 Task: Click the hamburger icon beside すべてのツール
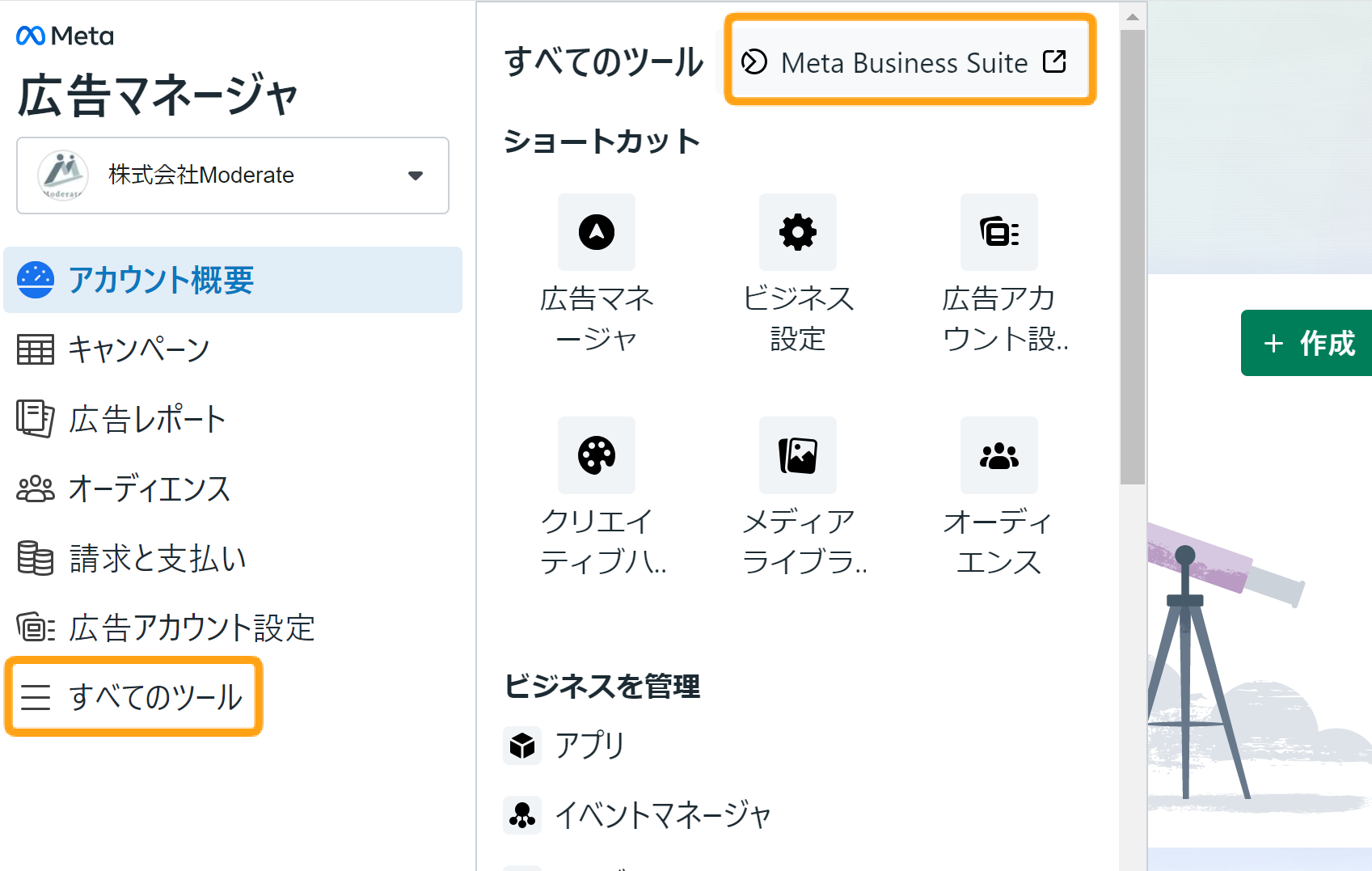click(x=36, y=697)
